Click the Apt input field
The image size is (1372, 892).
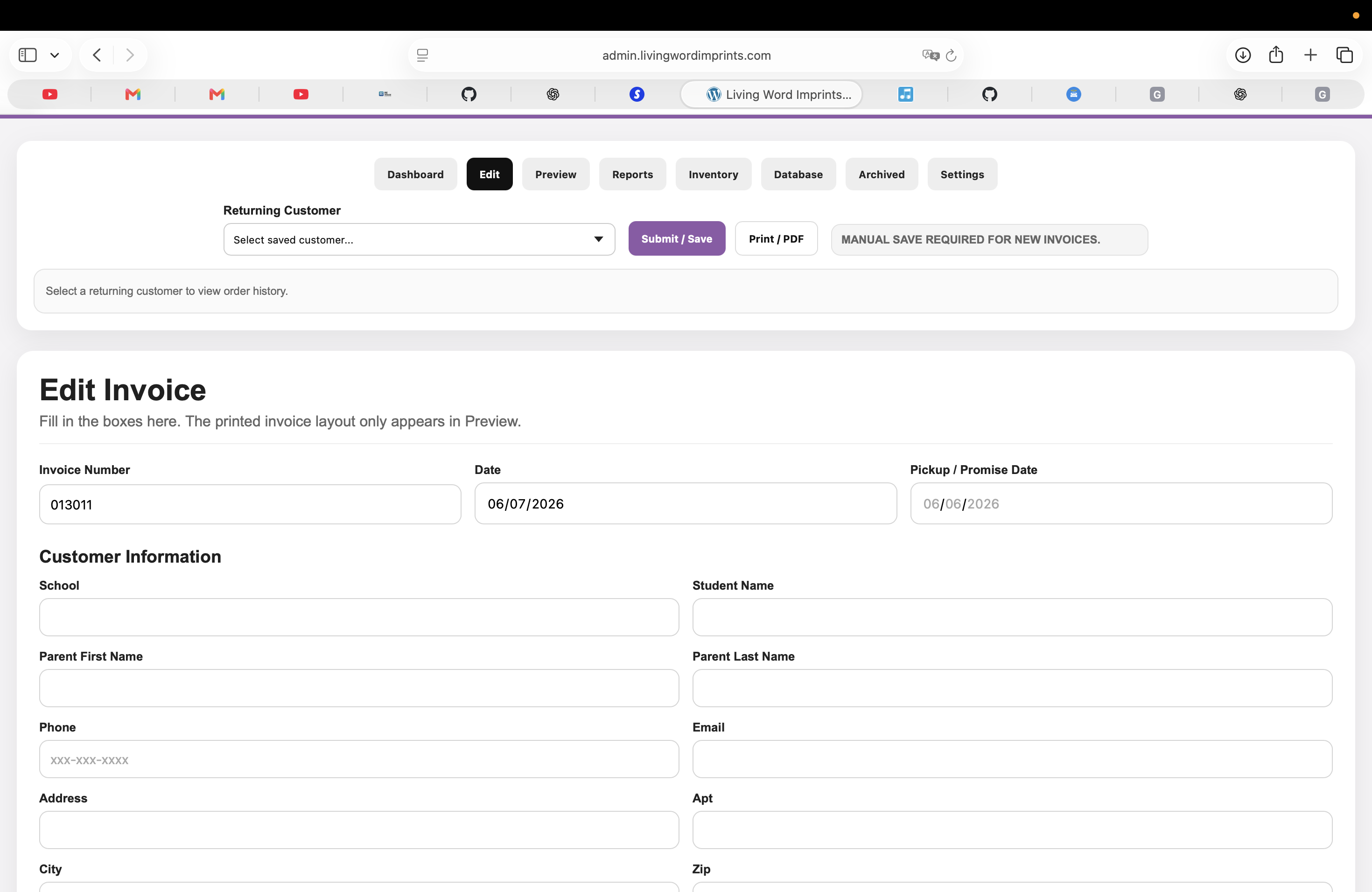click(1012, 830)
